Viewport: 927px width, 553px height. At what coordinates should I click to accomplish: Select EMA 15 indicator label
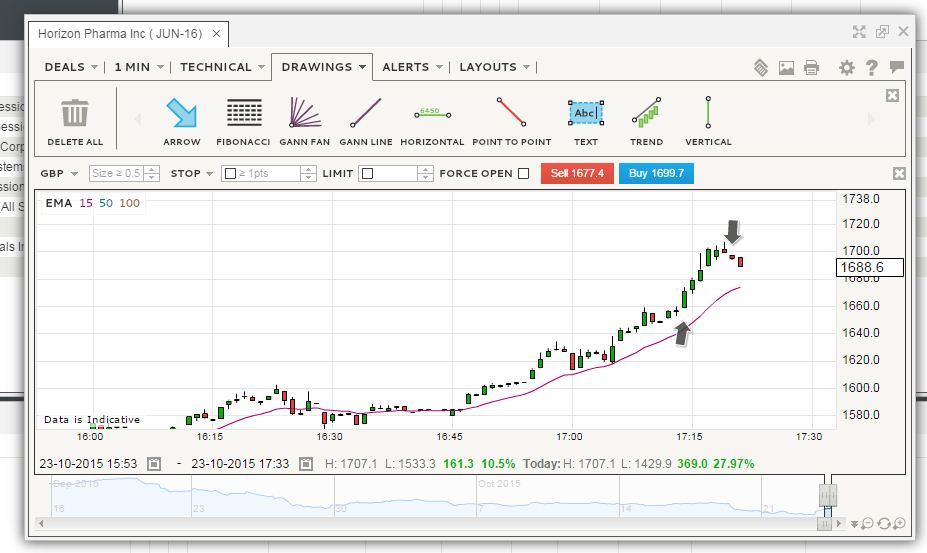coord(86,203)
